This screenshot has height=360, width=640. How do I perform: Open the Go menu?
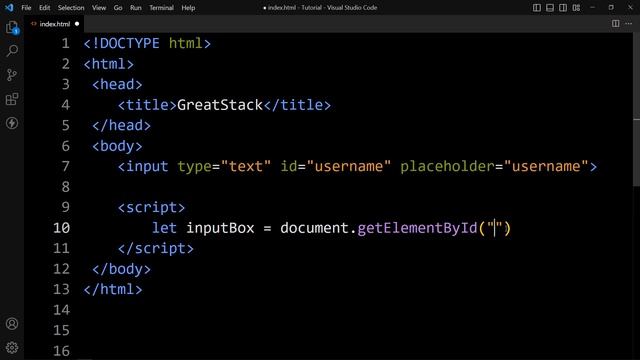(118, 8)
